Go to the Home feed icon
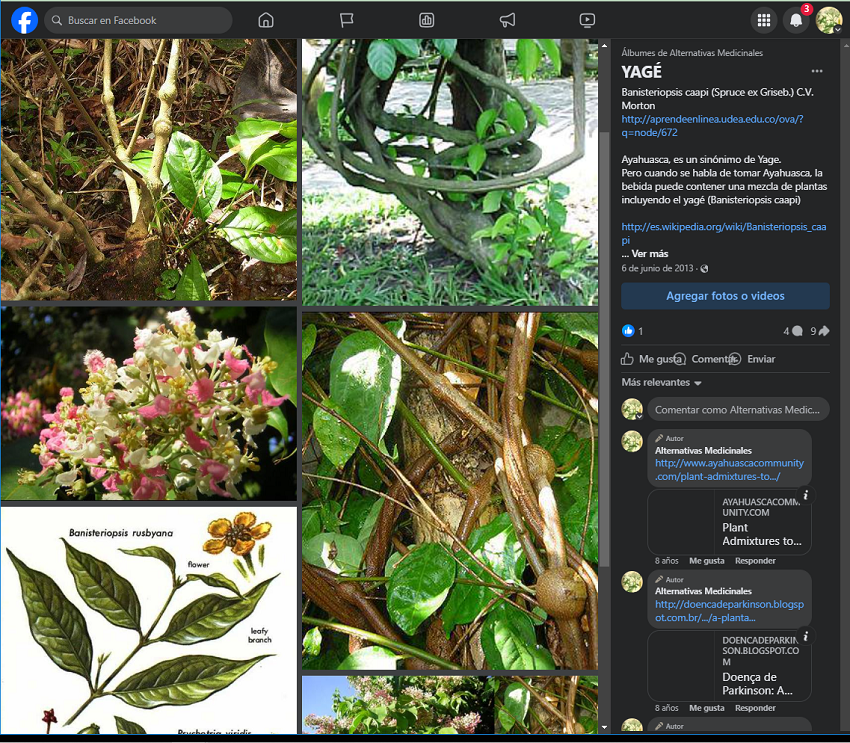Screen dimensions: 850x743 point(265,20)
